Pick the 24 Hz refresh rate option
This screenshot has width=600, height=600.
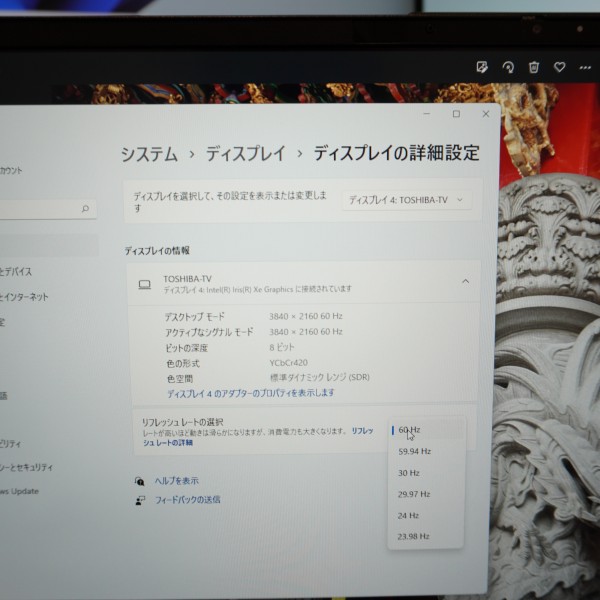[x=407, y=515]
